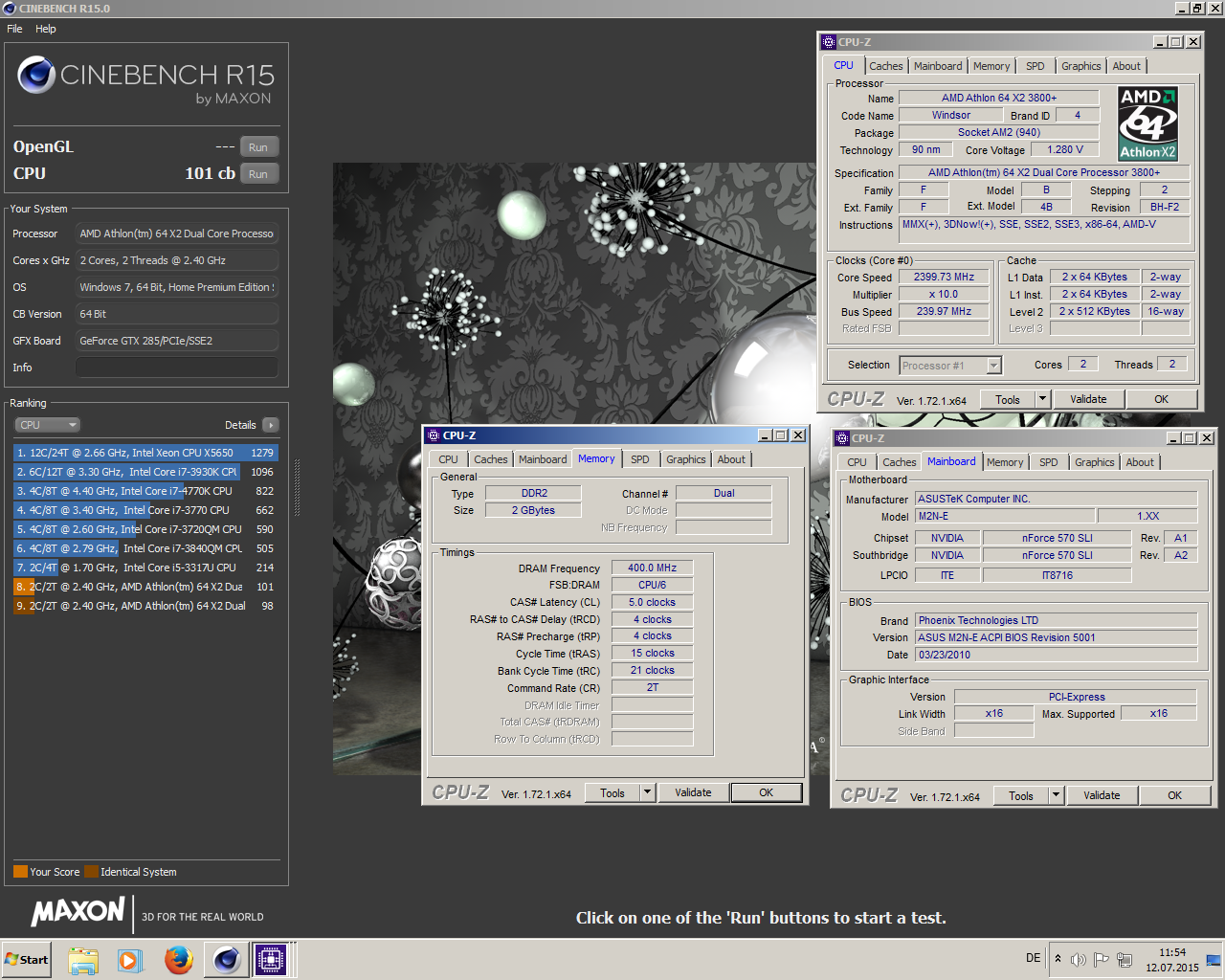Click the Identical System brown legend swatch
Screen dimensions: 1225x980
click(x=91, y=872)
